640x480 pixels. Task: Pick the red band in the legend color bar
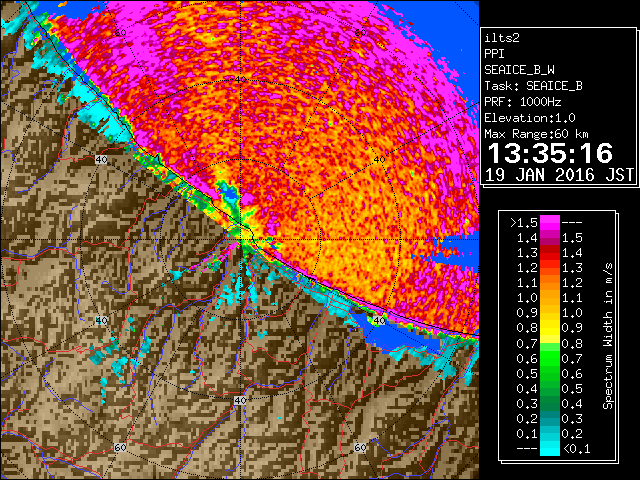tap(550, 253)
